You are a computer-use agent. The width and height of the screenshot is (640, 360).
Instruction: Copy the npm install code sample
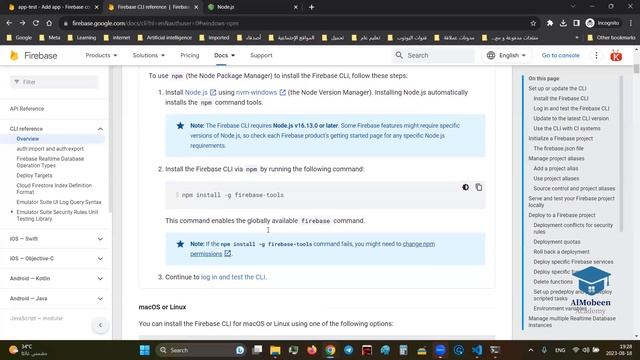tap(479, 187)
